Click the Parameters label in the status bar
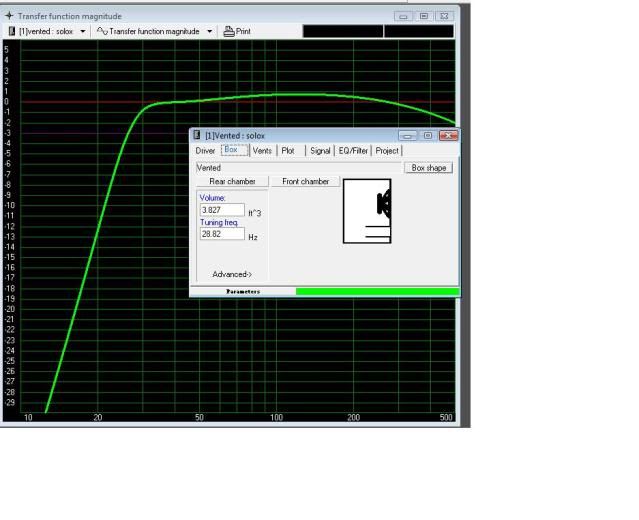639x520 pixels. 243,291
